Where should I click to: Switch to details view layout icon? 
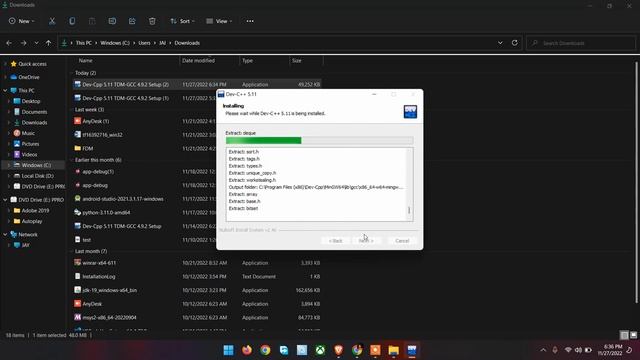click(624, 335)
